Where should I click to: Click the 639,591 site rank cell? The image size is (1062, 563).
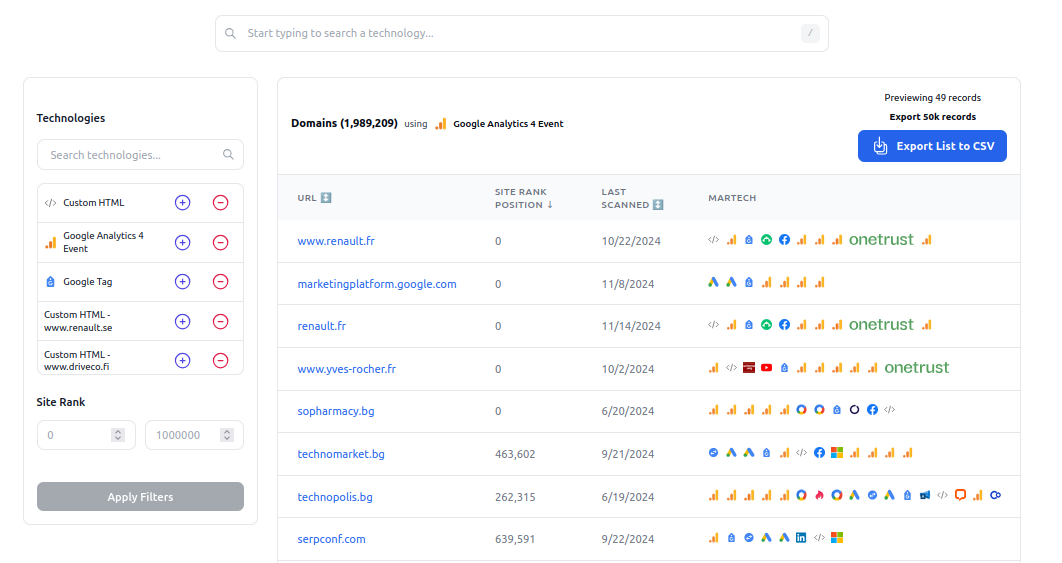coord(515,539)
